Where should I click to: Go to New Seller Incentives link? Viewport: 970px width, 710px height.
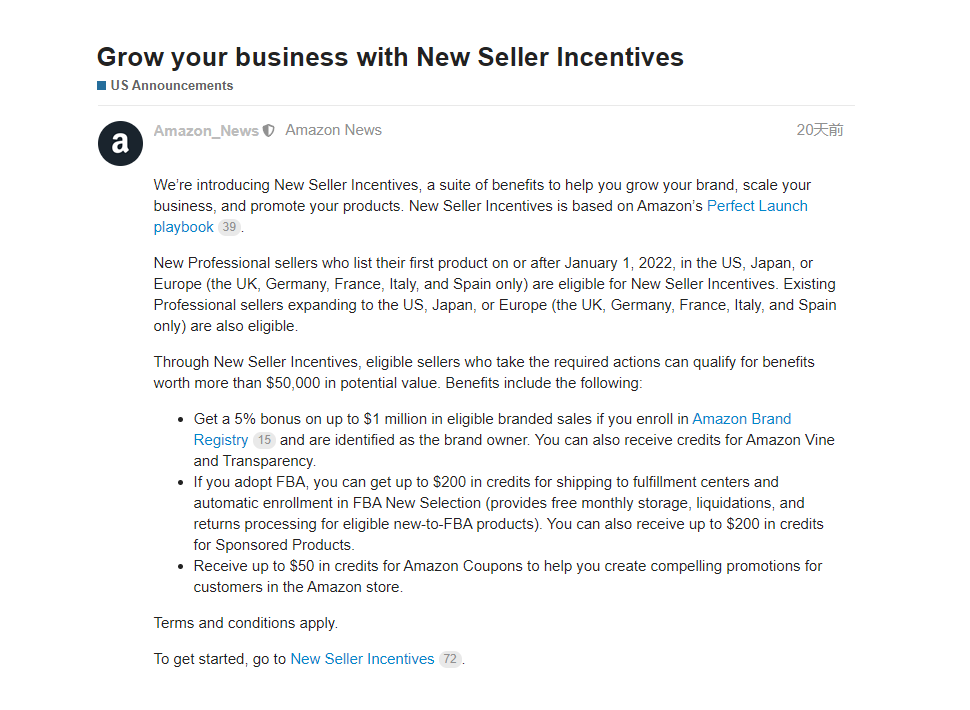(x=362, y=659)
